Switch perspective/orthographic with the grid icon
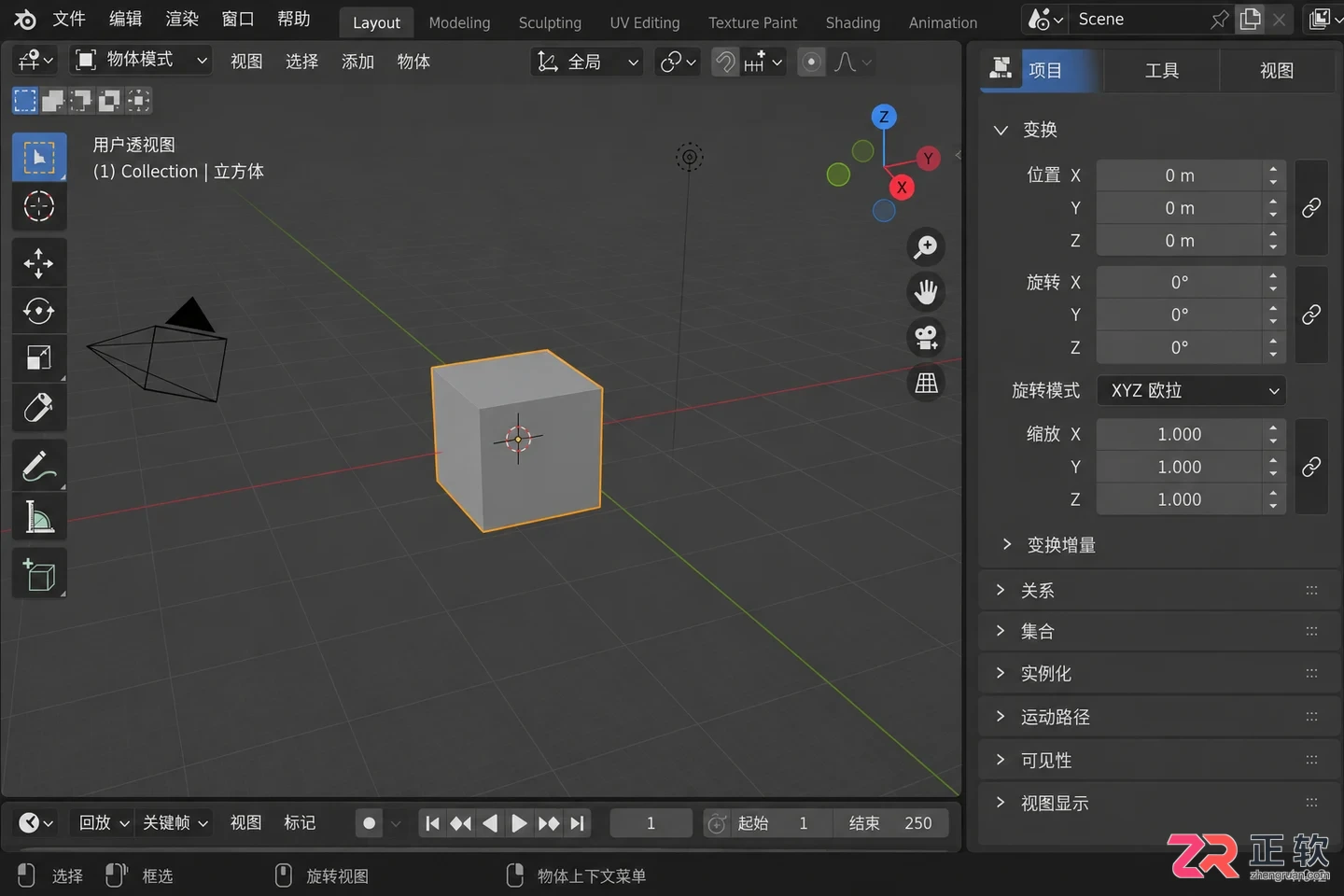The width and height of the screenshot is (1344, 896). coord(926,383)
